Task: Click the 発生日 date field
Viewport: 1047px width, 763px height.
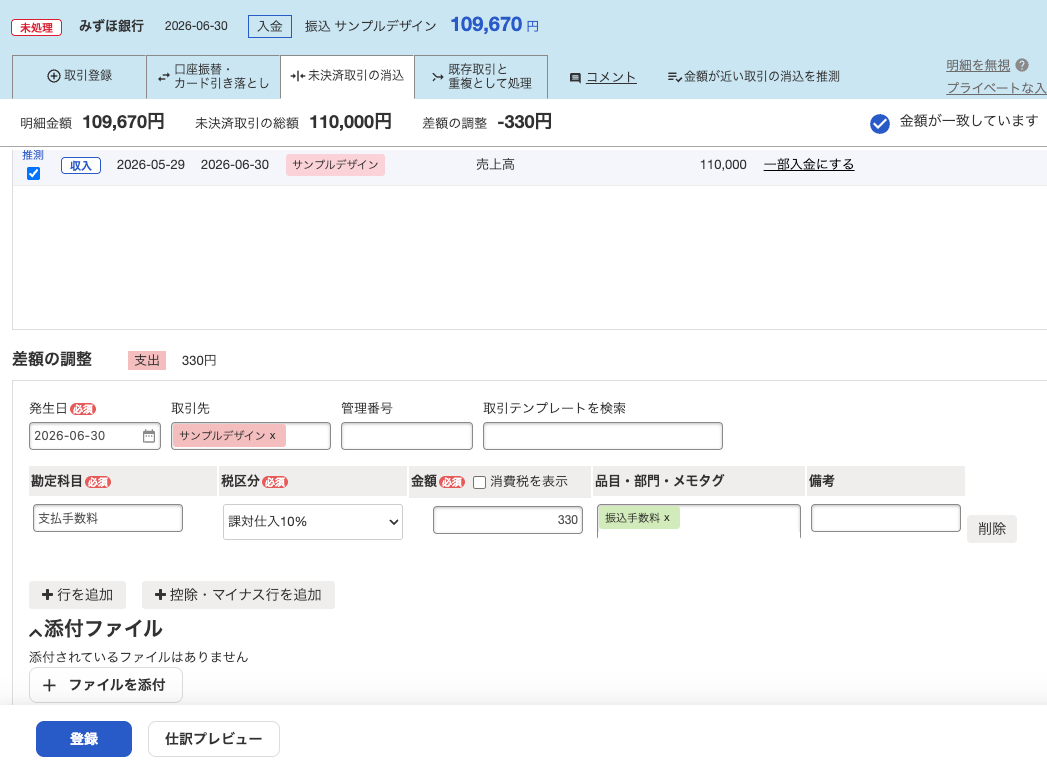Action: [x=95, y=436]
